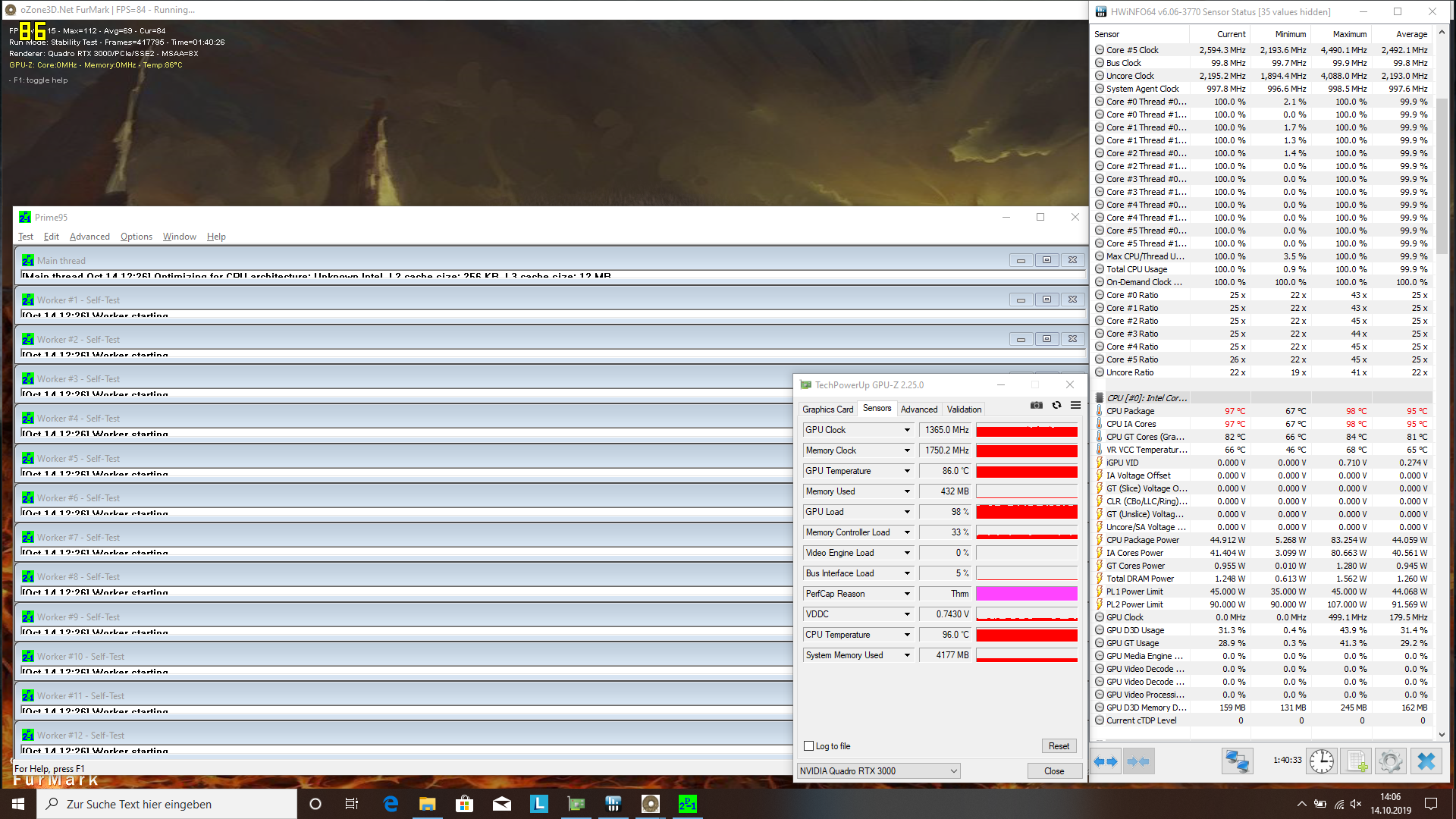Screen dimensions: 1456x819
Task: Open the Prime95 Advanced menu
Action: 89,237
